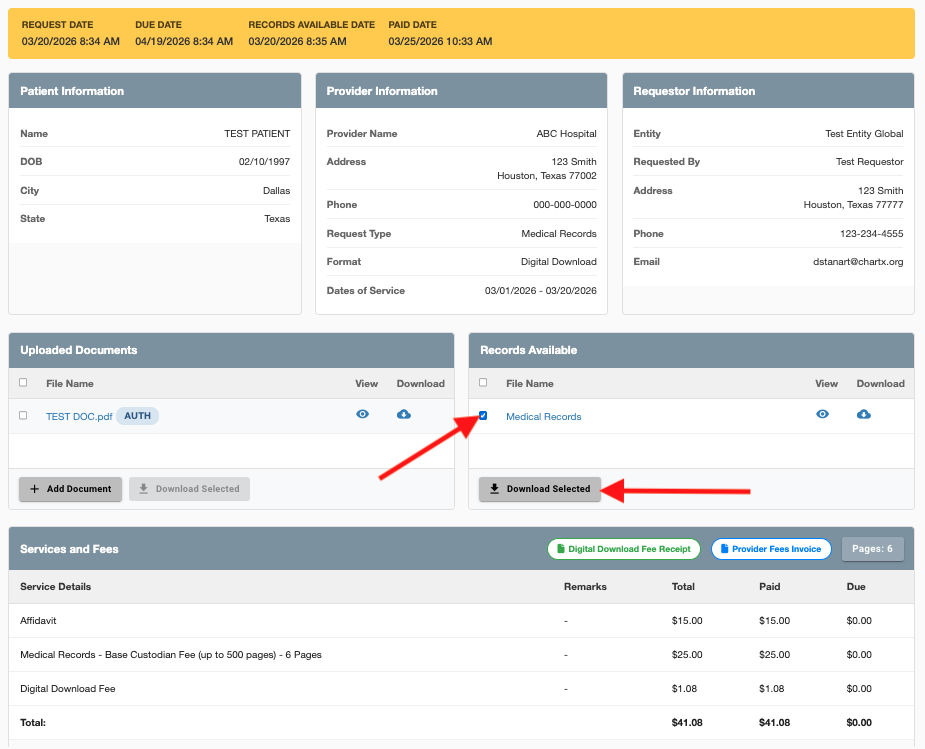Viewport: 925px width, 749px height.
Task: Click the patient city value Dallas
Action: click(277, 190)
